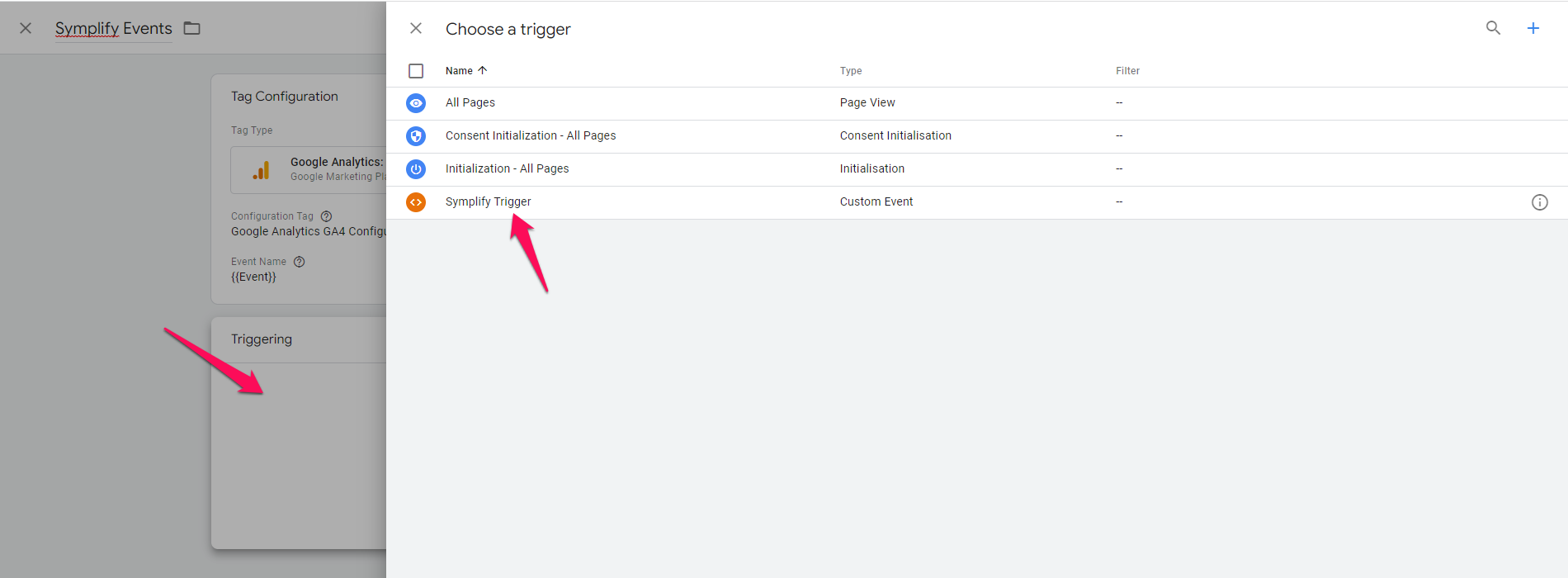Click the {{Event}} event name value
The image size is (1568, 578).
click(253, 277)
